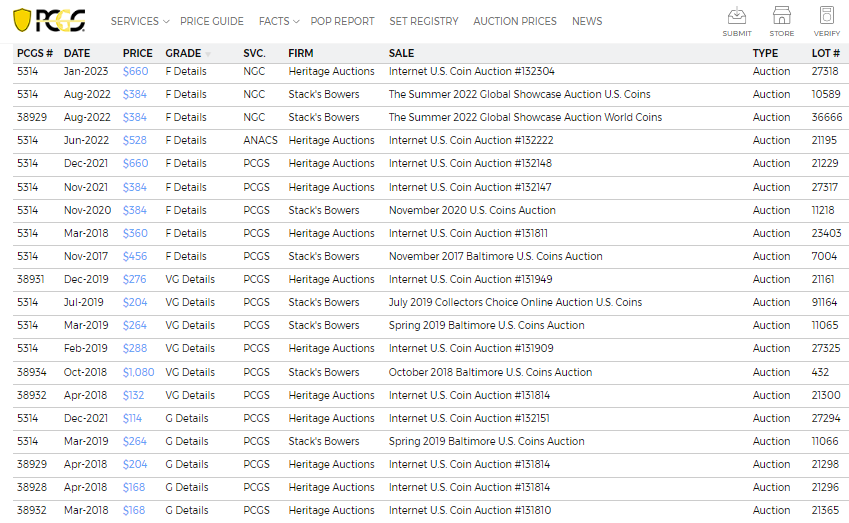Open the $660 price for lot 21229
The height and width of the screenshot is (523, 849).
[x=135, y=163]
